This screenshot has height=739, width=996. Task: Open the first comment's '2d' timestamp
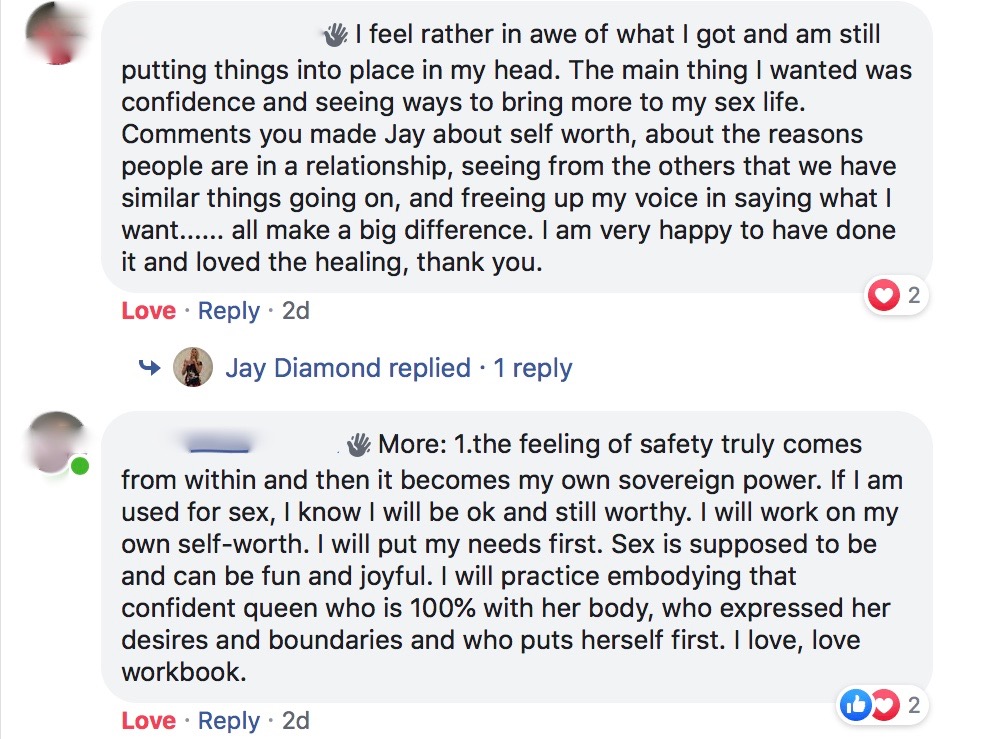click(x=296, y=311)
